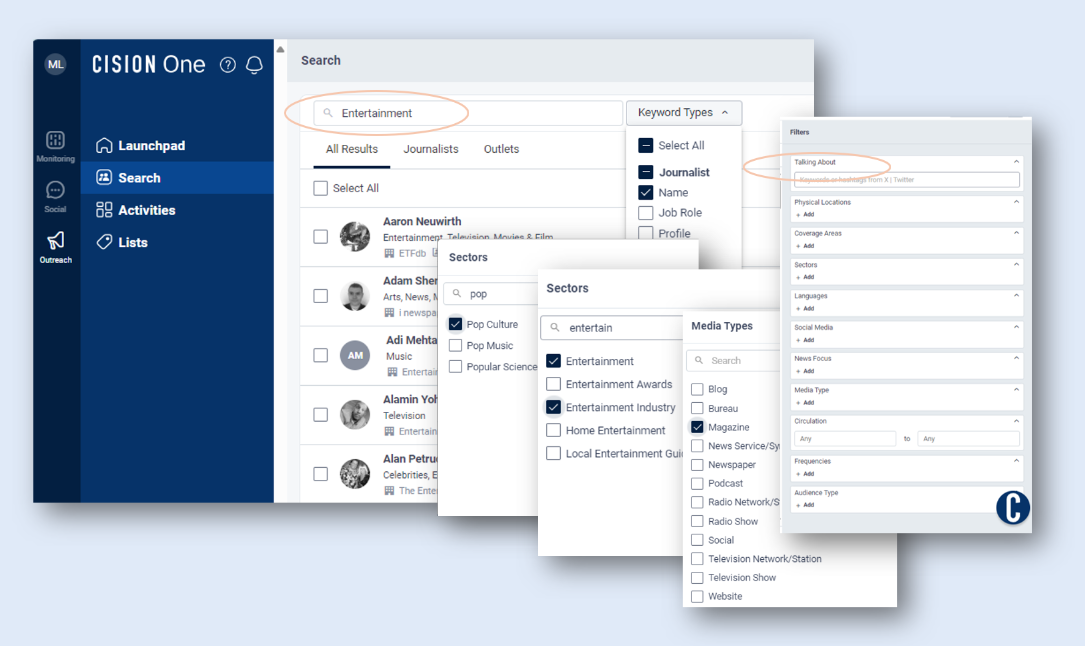Click the scrollbar up arrow
The width and height of the screenshot is (1085, 646).
click(280, 50)
